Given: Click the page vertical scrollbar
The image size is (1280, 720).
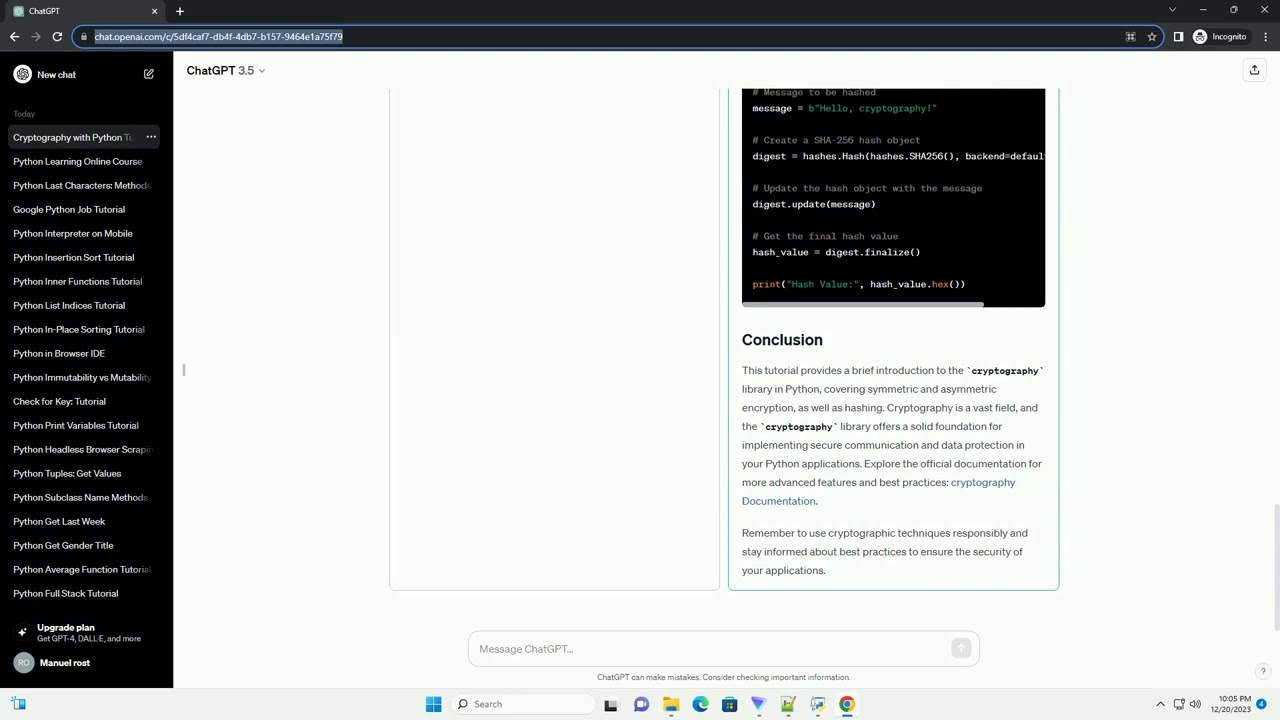Looking at the screenshot, I should 1275,568.
